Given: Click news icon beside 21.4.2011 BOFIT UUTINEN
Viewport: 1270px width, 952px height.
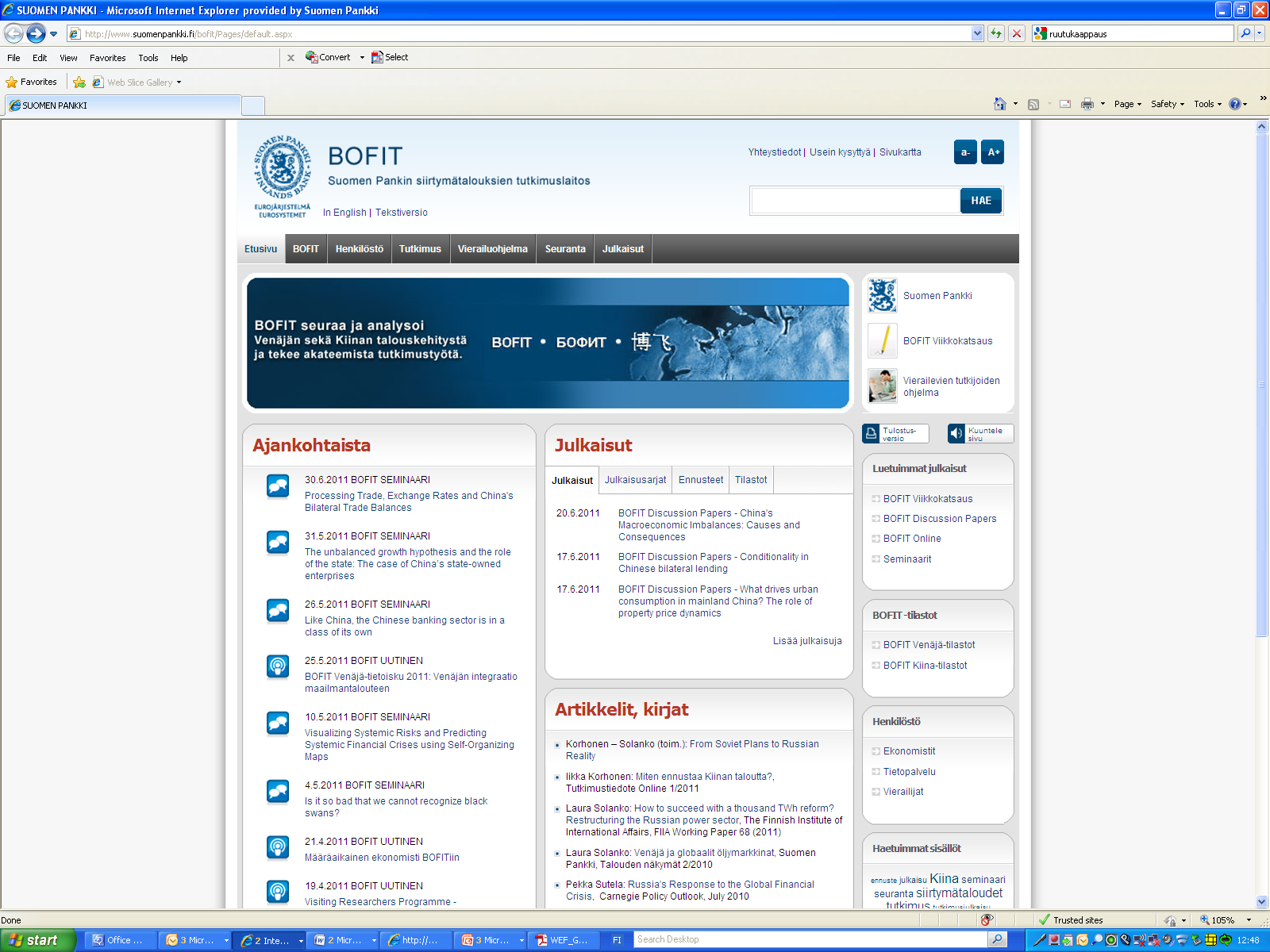Looking at the screenshot, I should tap(278, 847).
